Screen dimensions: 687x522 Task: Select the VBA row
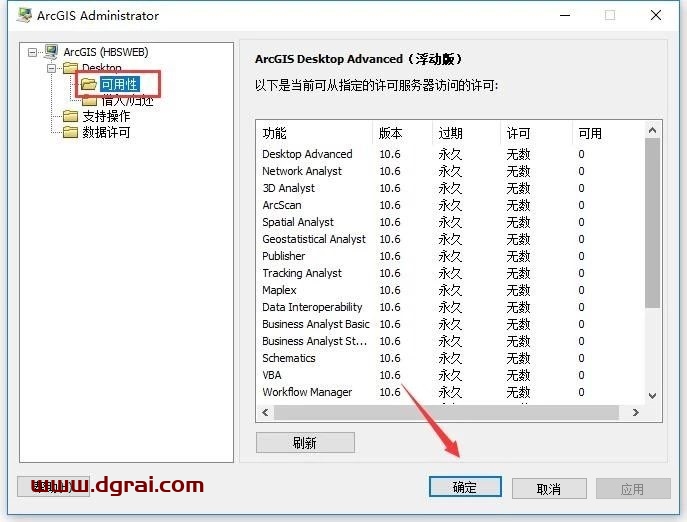pos(450,375)
